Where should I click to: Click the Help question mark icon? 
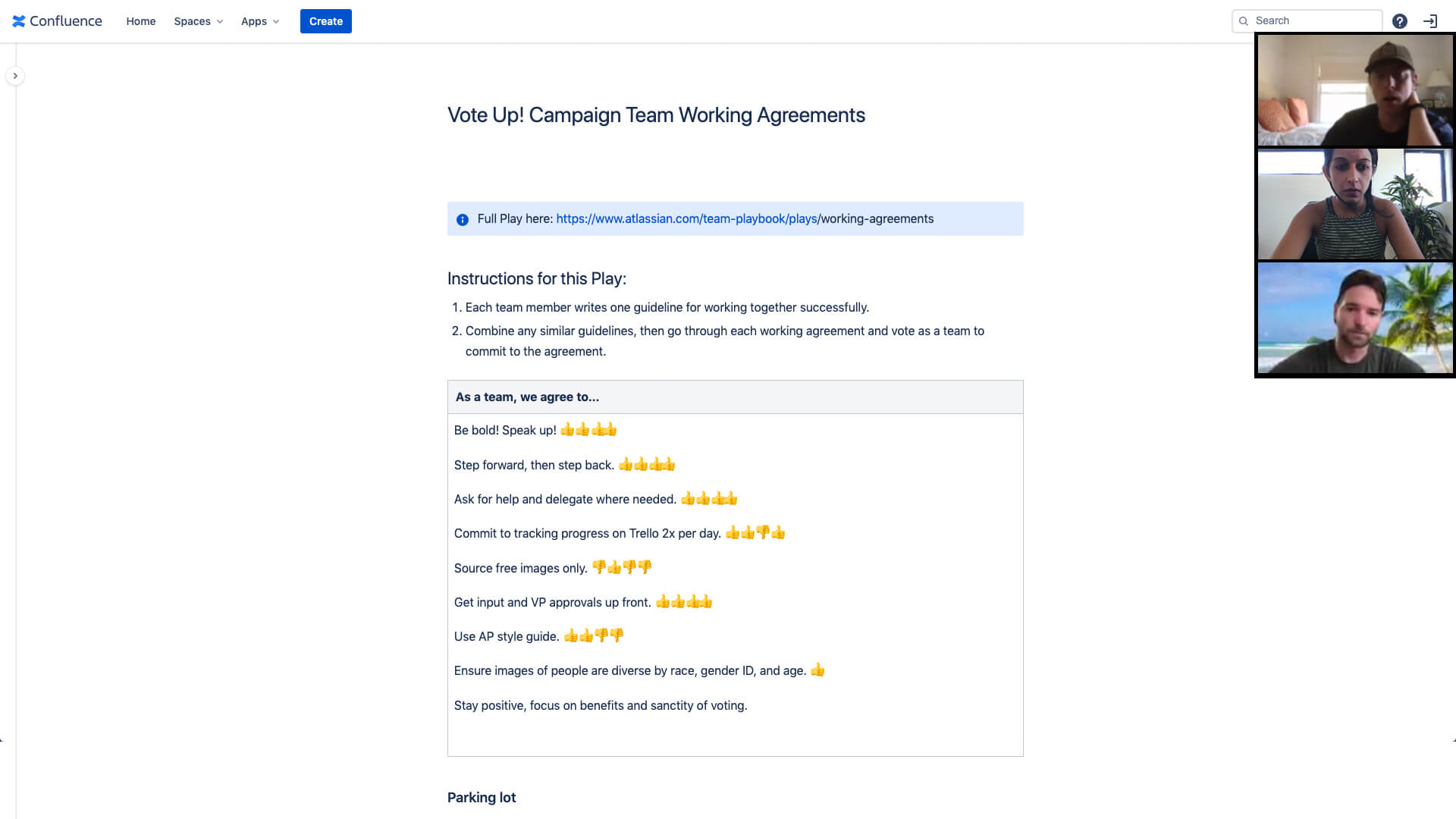[1399, 20]
